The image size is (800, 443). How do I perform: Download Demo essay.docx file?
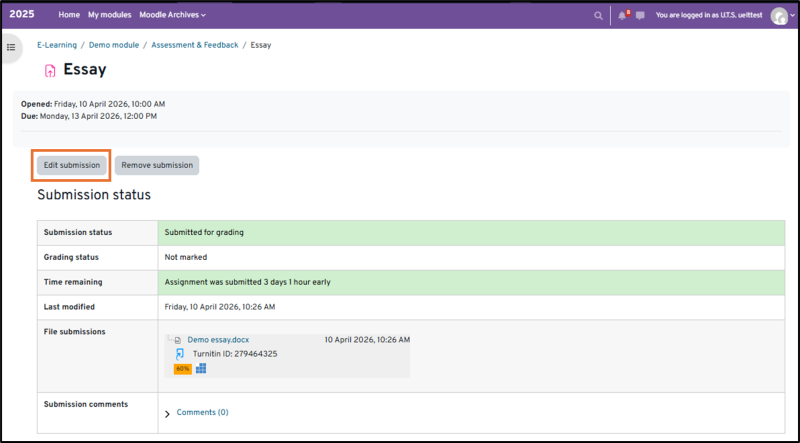[218, 340]
